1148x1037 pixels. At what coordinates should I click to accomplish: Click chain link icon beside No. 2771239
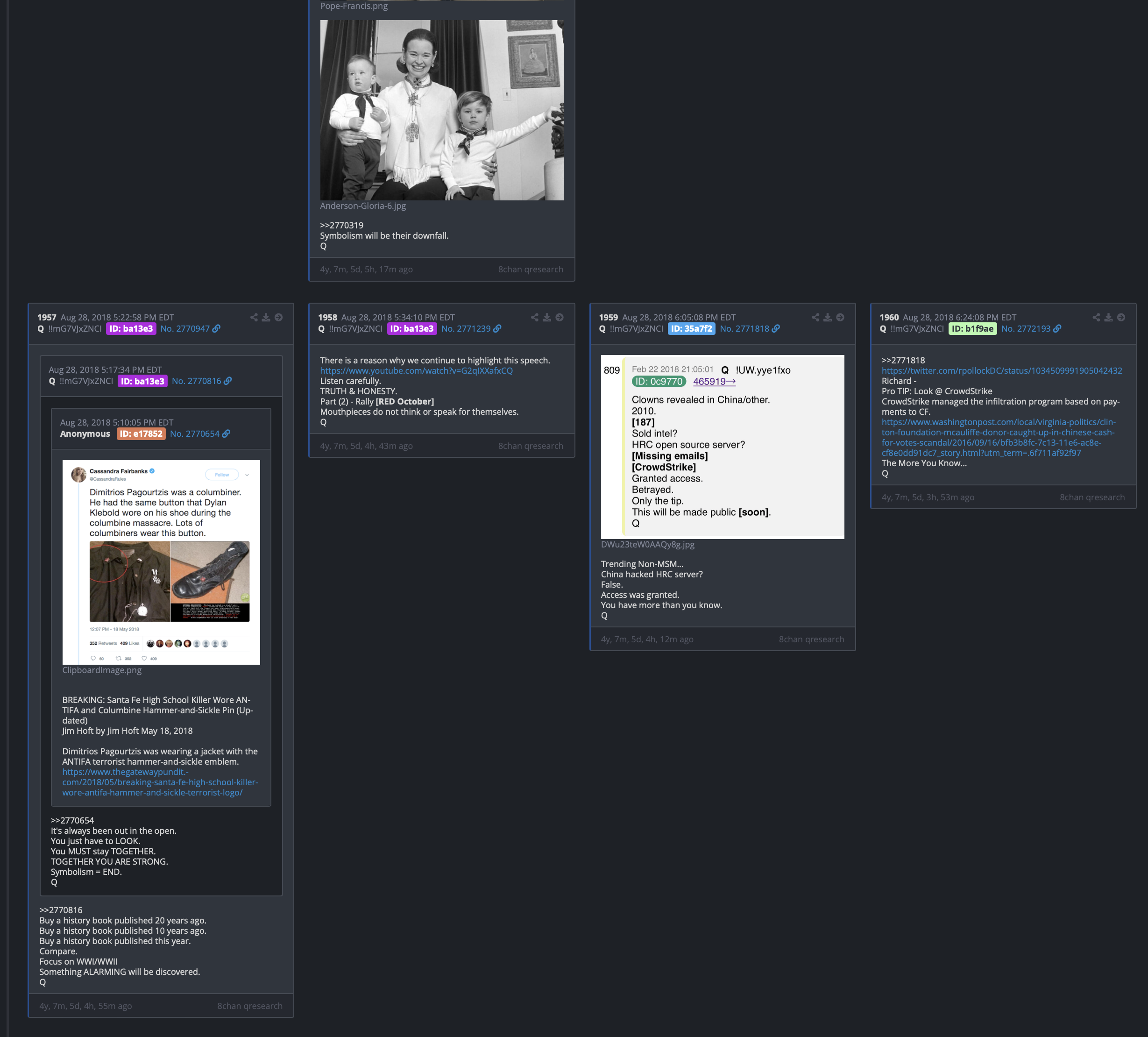pyautogui.click(x=497, y=328)
